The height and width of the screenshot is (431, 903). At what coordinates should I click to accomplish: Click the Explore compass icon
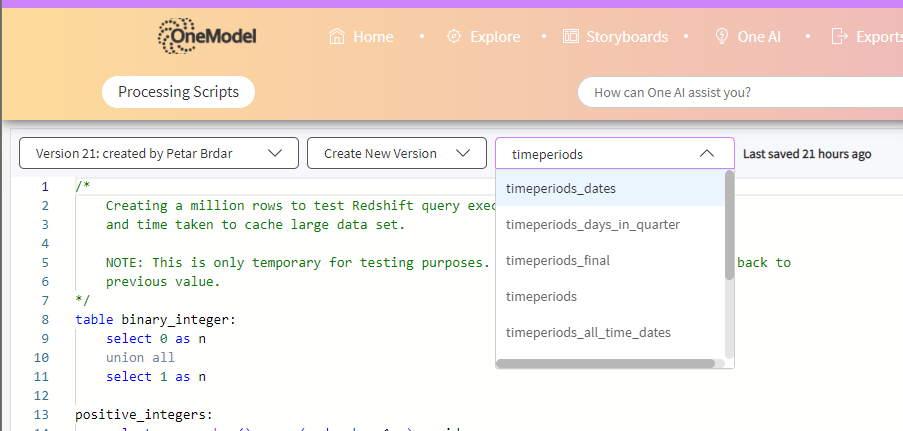pyautogui.click(x=454, y=37)
